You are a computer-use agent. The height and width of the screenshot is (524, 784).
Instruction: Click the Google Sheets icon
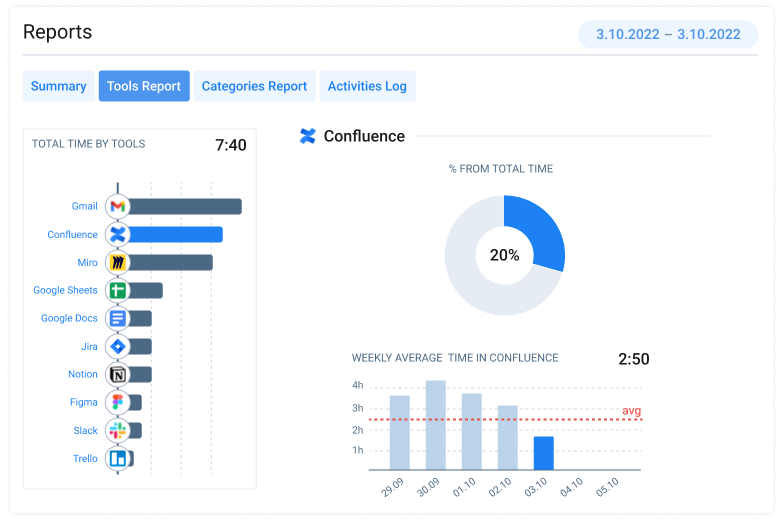tap(118, 290)
